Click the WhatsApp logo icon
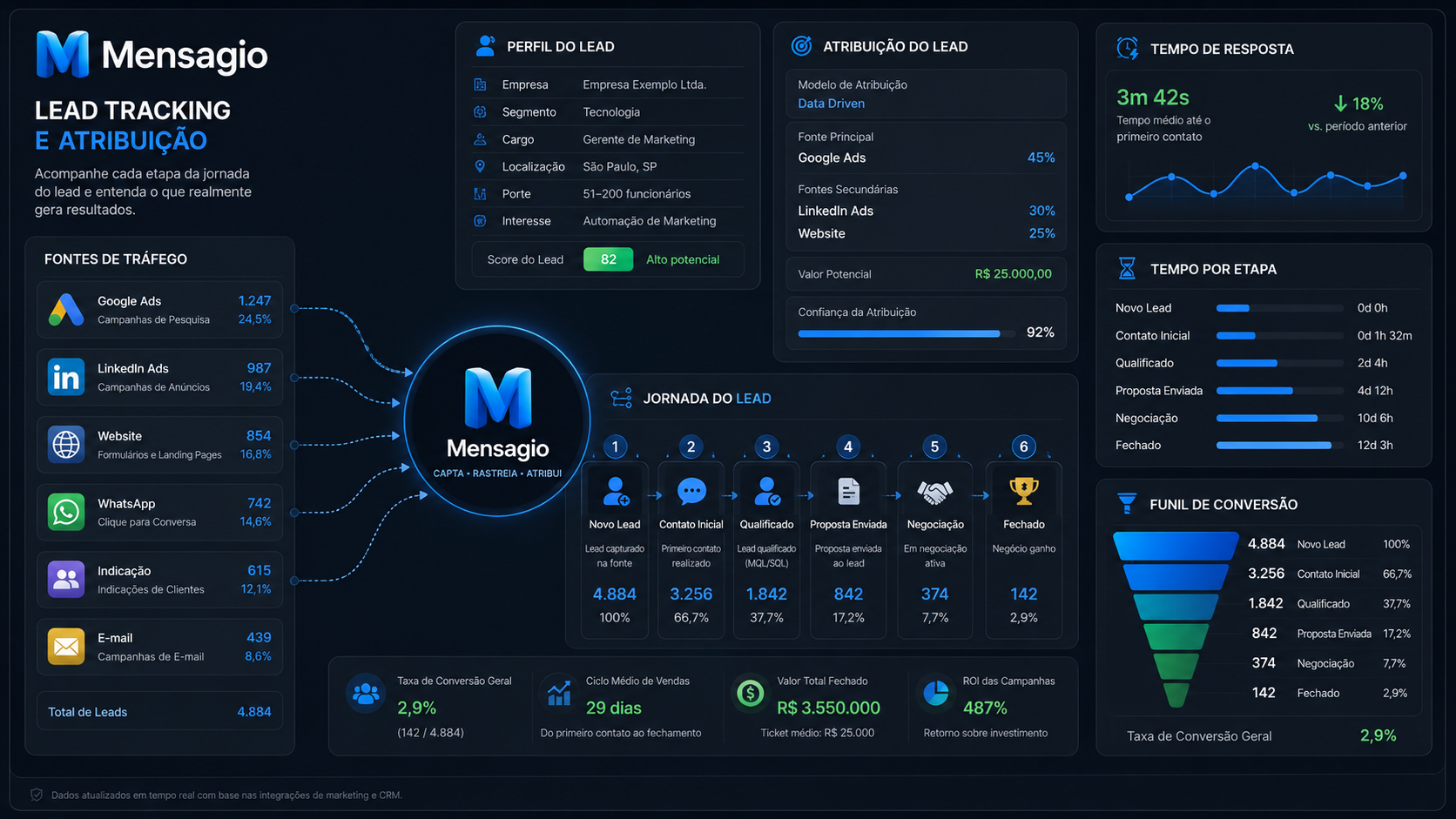Image resolution: width=1456 pixels, height=819 pixels. click(66, 512)
